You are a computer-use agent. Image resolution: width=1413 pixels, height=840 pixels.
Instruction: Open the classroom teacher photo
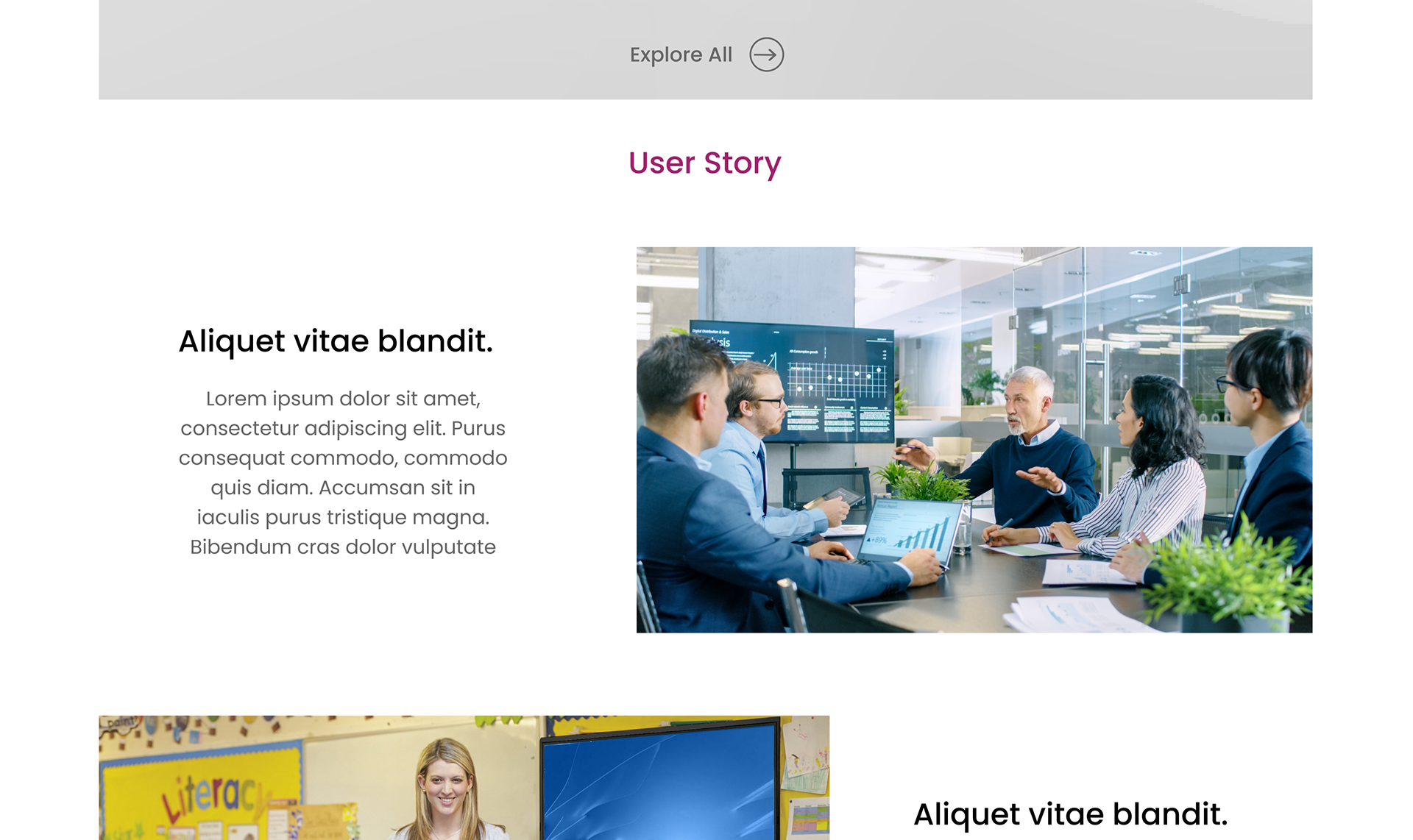[464, 777]
